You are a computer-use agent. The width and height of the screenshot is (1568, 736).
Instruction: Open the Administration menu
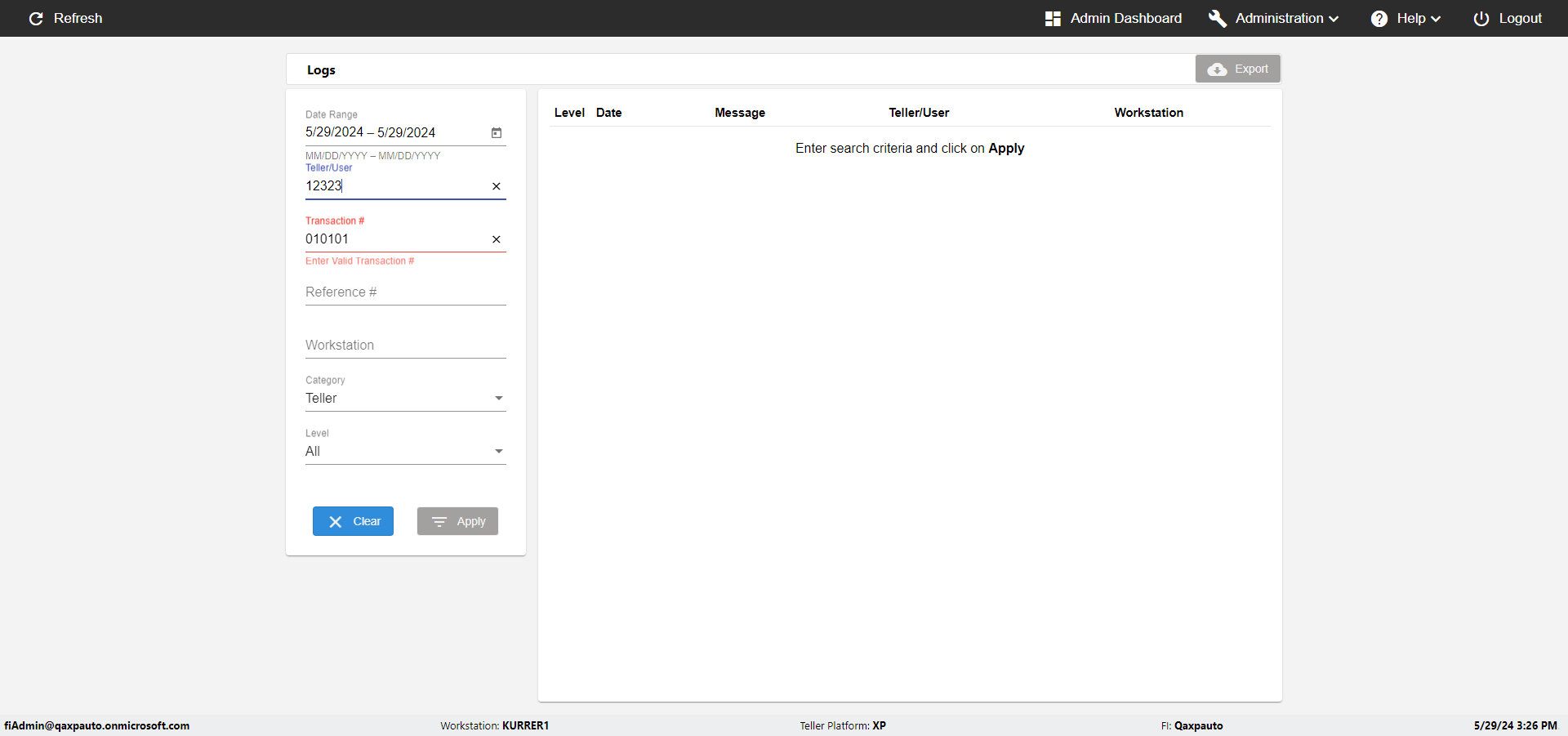1274,18
